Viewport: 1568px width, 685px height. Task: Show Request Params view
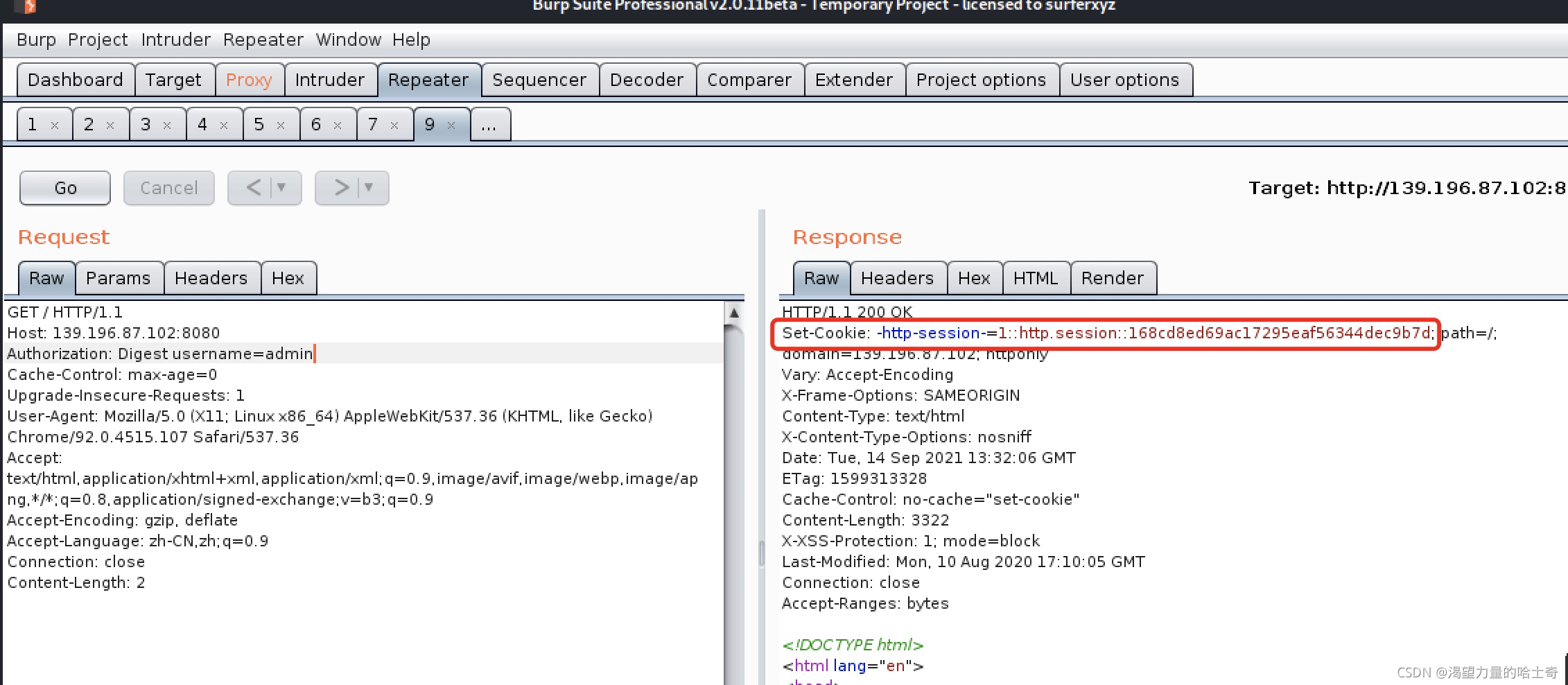119,279
